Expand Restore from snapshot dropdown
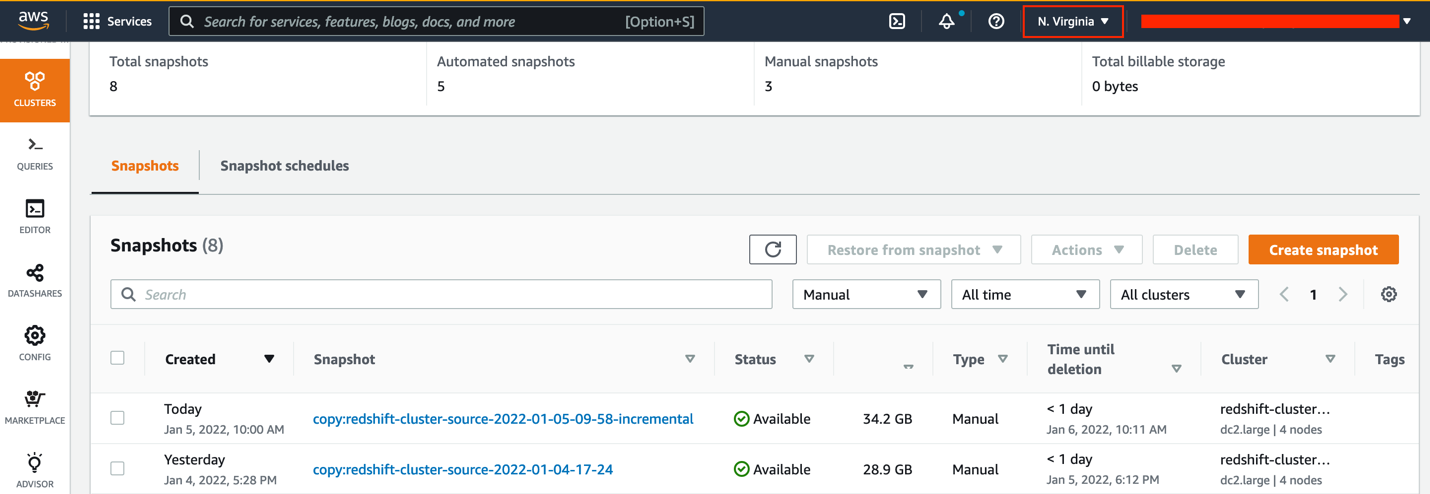 coord(914,250)
